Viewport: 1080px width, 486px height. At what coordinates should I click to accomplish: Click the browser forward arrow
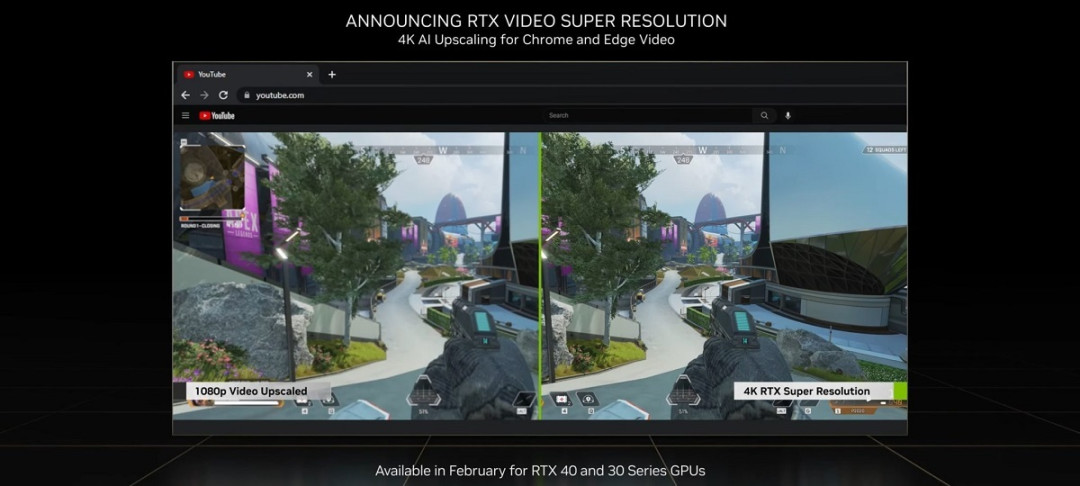click(x=204, y=95)
